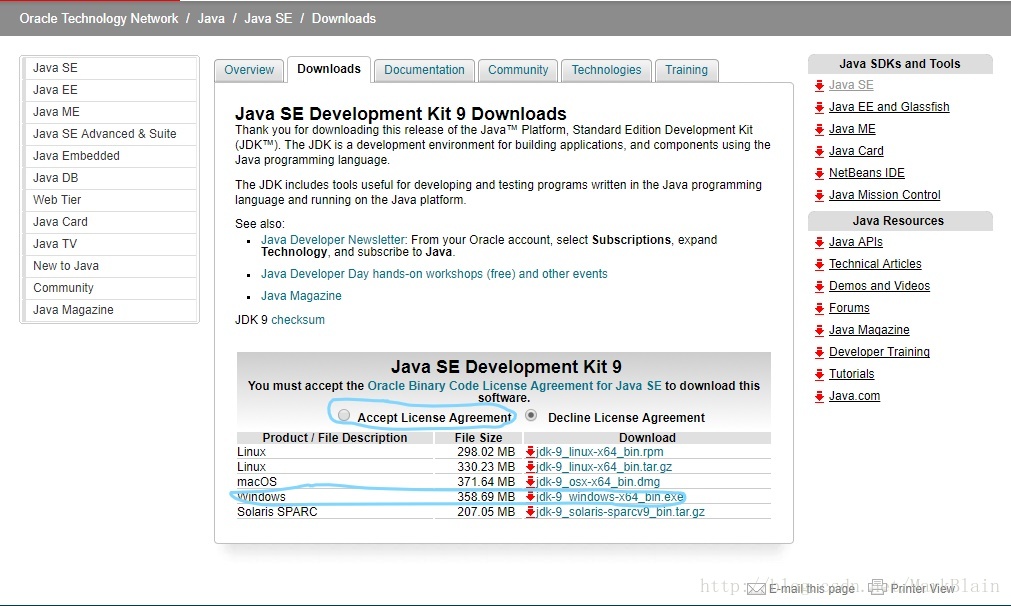Switch to the Documentation tab
This screenshot has width=1011, height=606.
pyautogui.click(x=424, y=70)
